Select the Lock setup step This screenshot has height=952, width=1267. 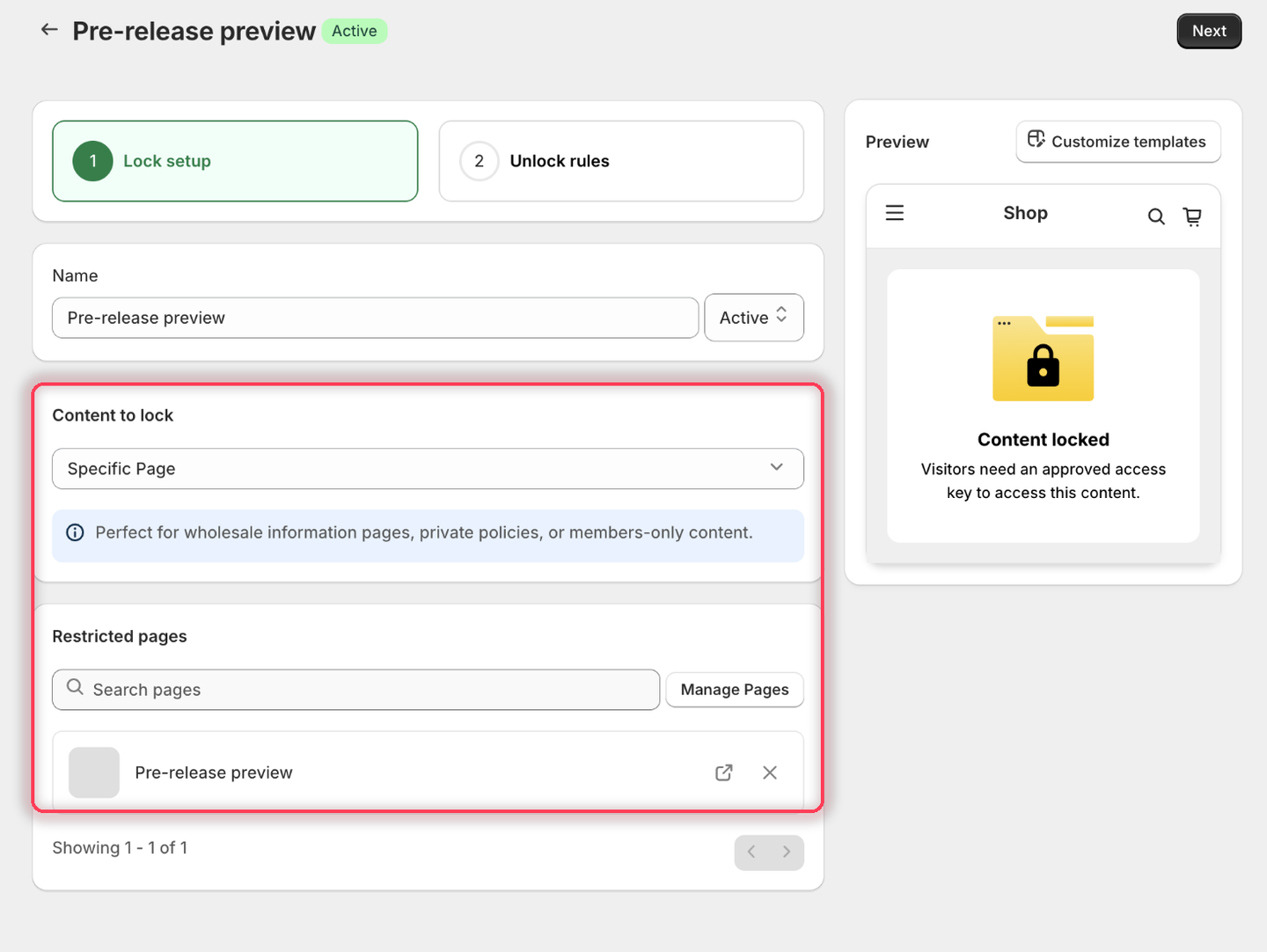click(235, 161)
